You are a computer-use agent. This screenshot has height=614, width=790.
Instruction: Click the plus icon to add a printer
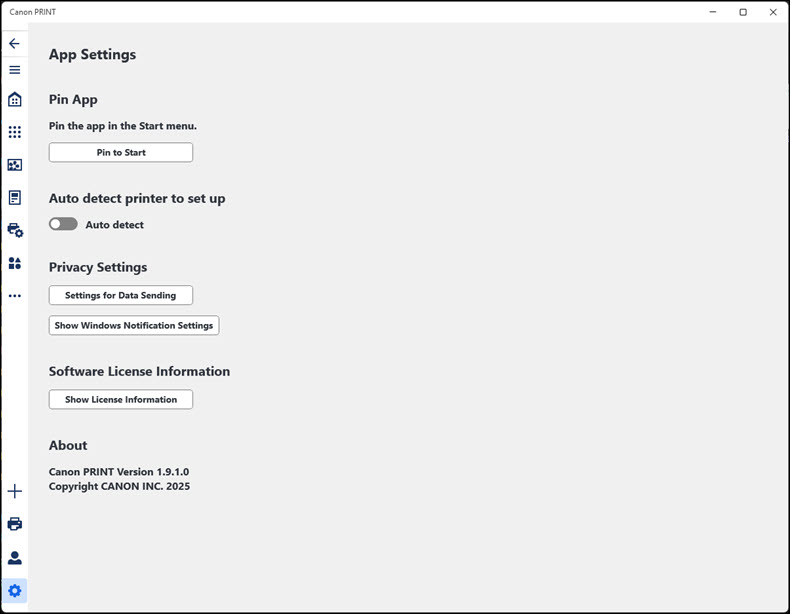14,492
